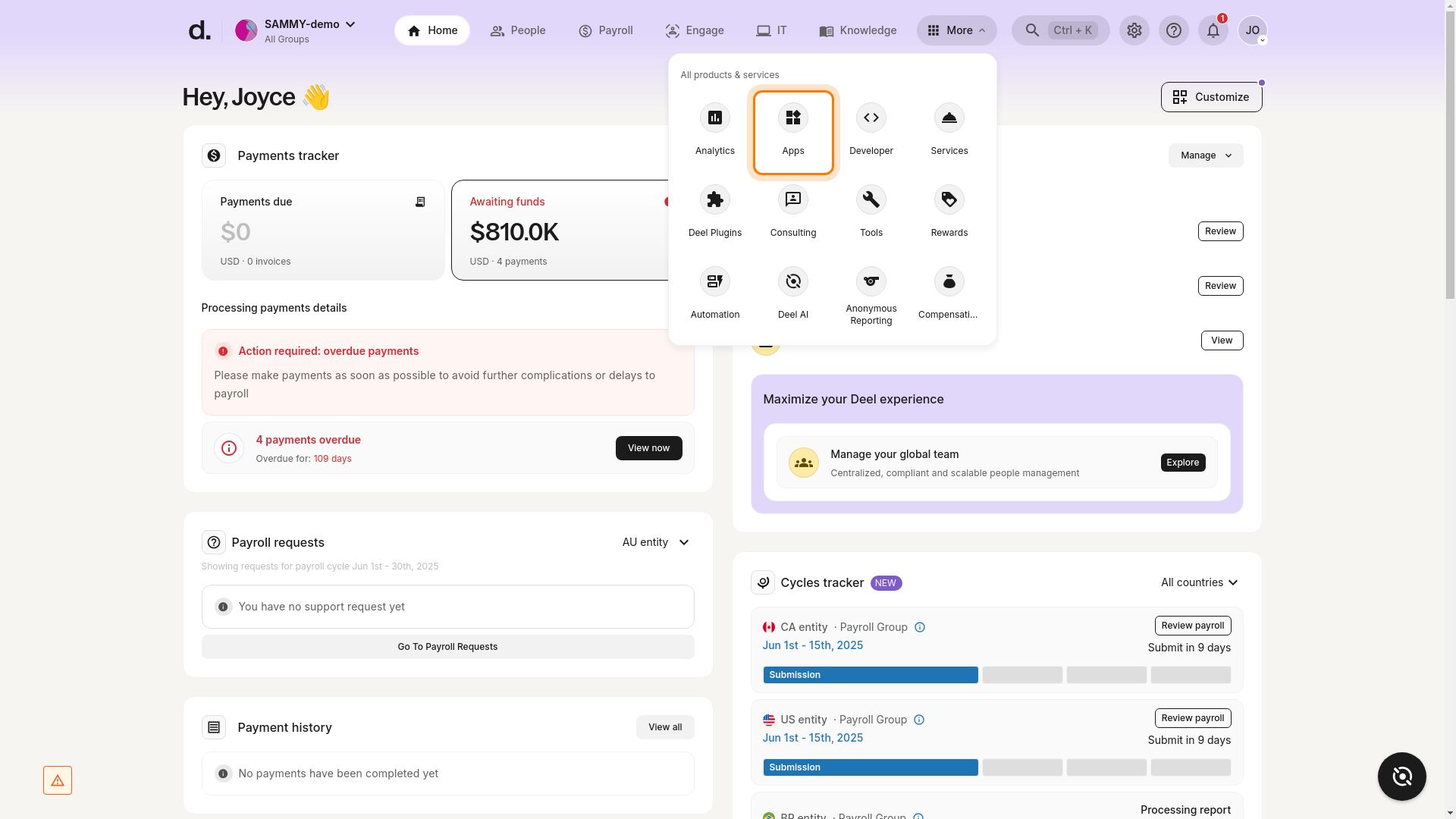Image resolution: width=1456 pixels, height=819 pixels.
Task: Collapse the More menu
Action: pos(956,30)
